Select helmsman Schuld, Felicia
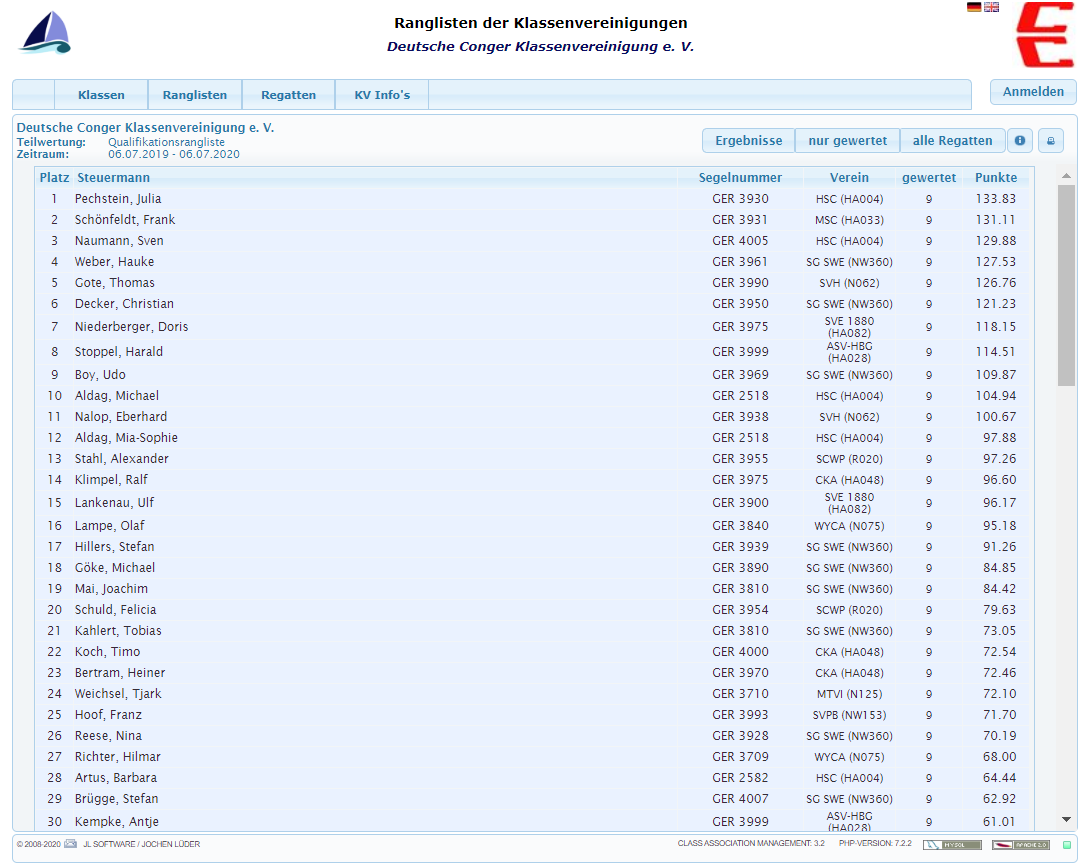Viewport: 1081px width, 866px height. (x=115, y=610)
